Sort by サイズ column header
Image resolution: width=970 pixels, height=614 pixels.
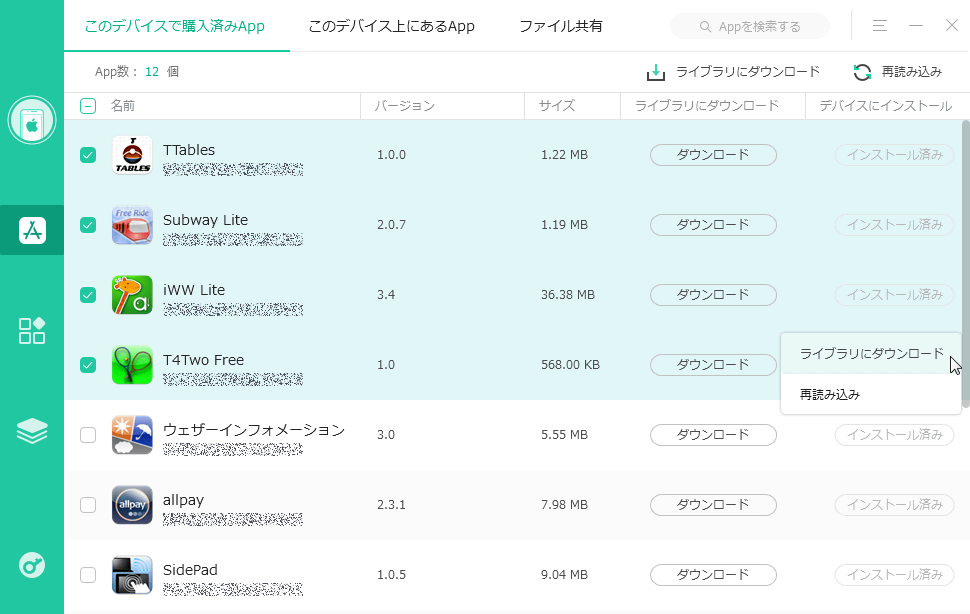(557, 106)
